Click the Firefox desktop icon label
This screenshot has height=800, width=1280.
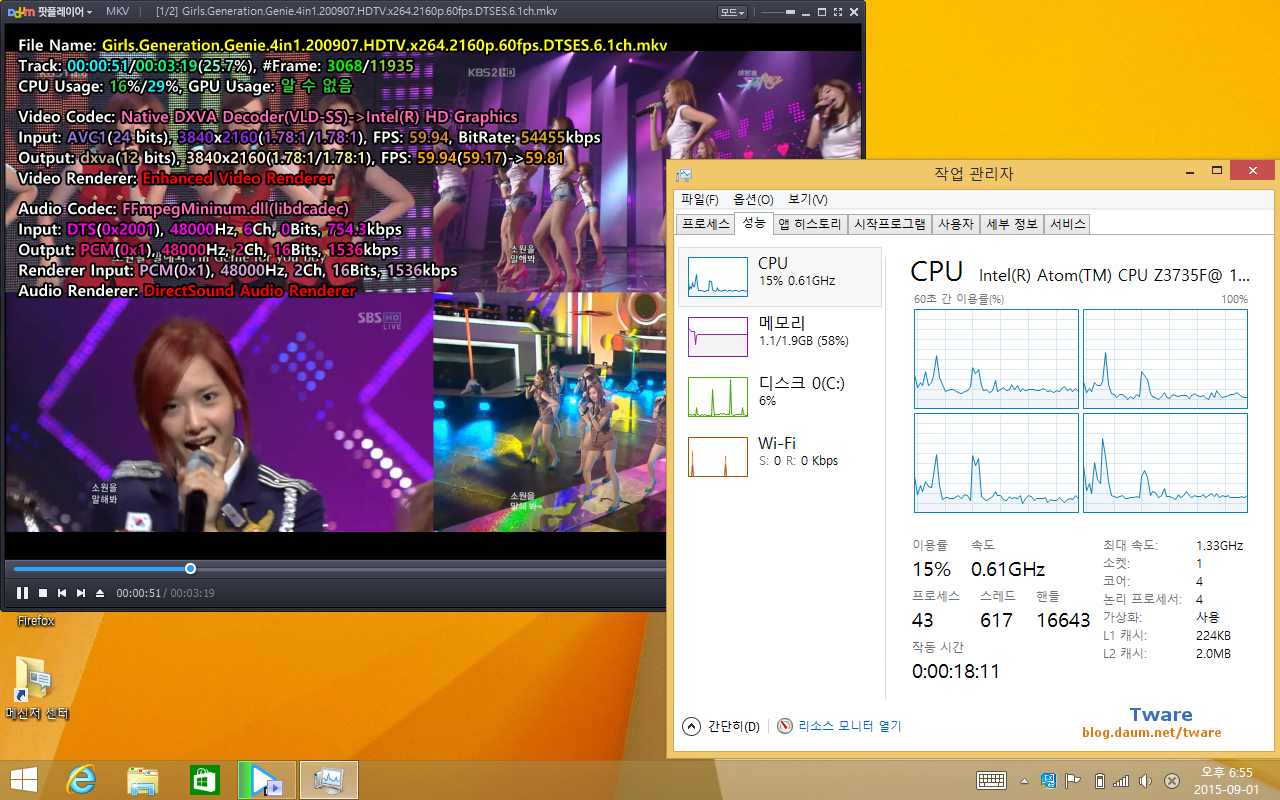pos(36,621)
